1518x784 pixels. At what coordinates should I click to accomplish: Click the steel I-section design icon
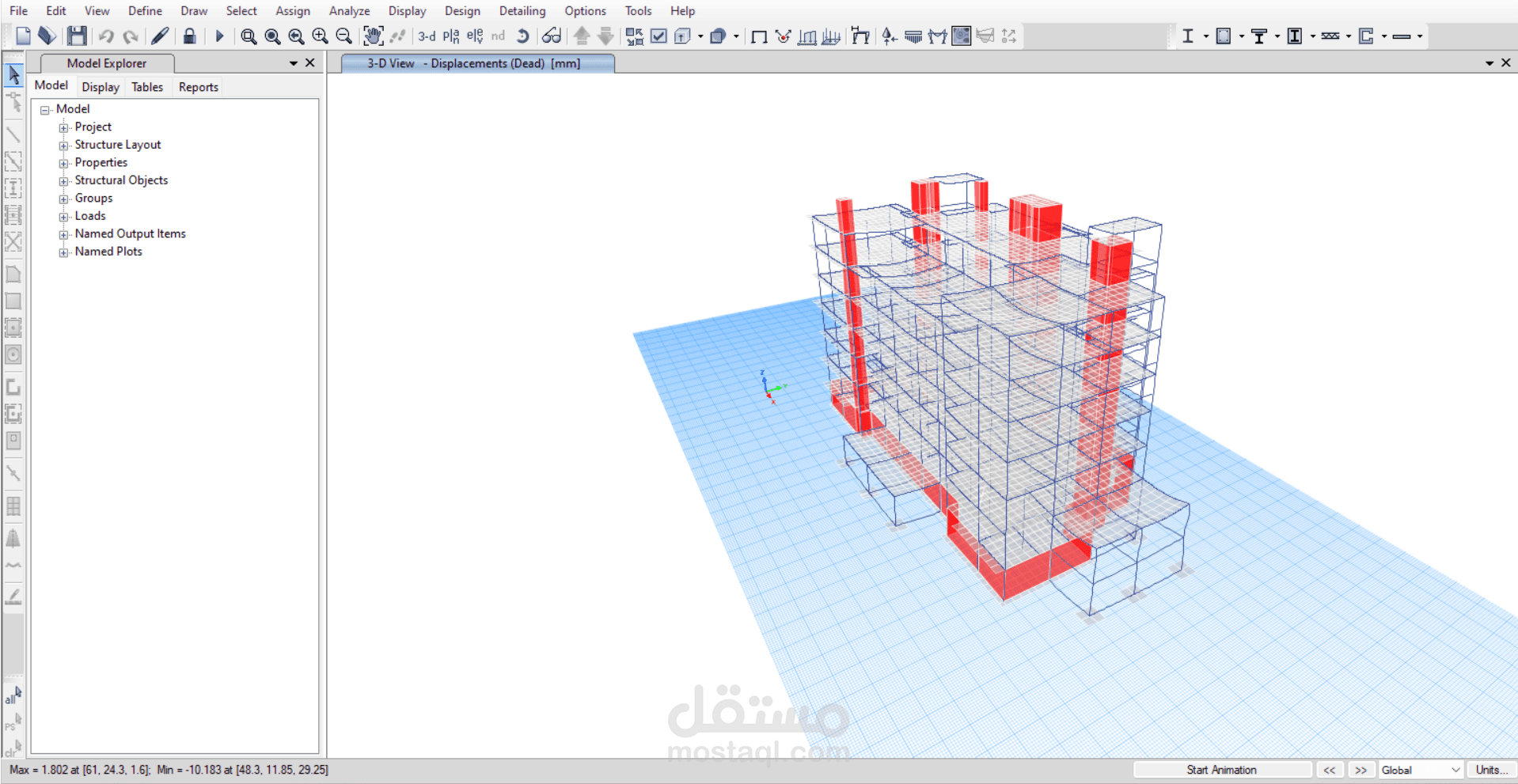click(1188, 36)
